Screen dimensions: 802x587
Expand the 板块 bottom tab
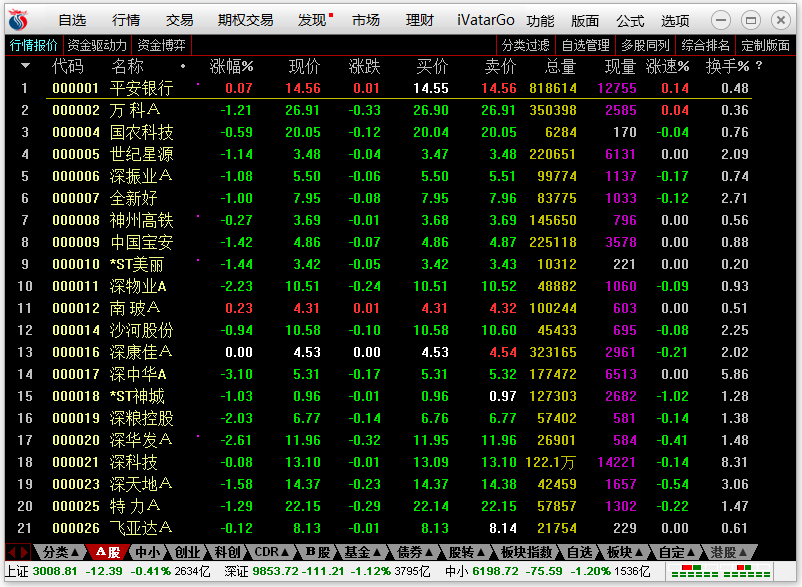(x=625, y=552)
